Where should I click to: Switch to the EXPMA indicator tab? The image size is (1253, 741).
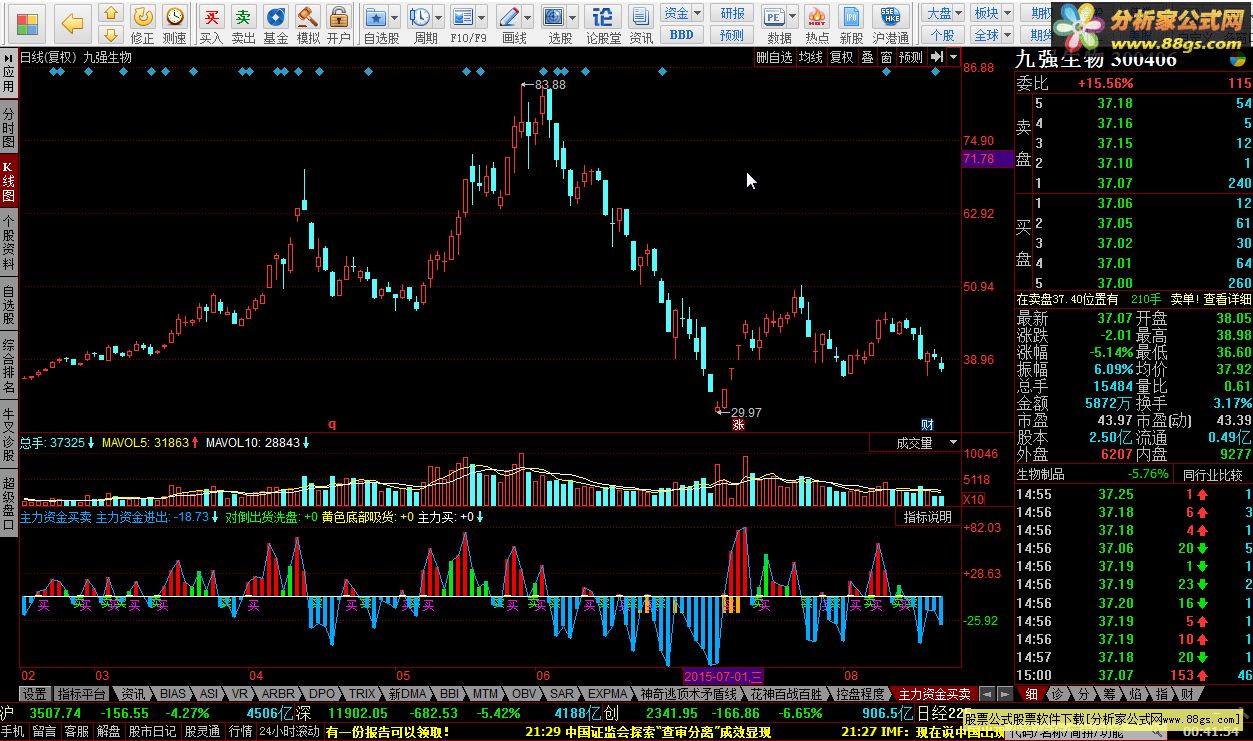click(608, 694)
